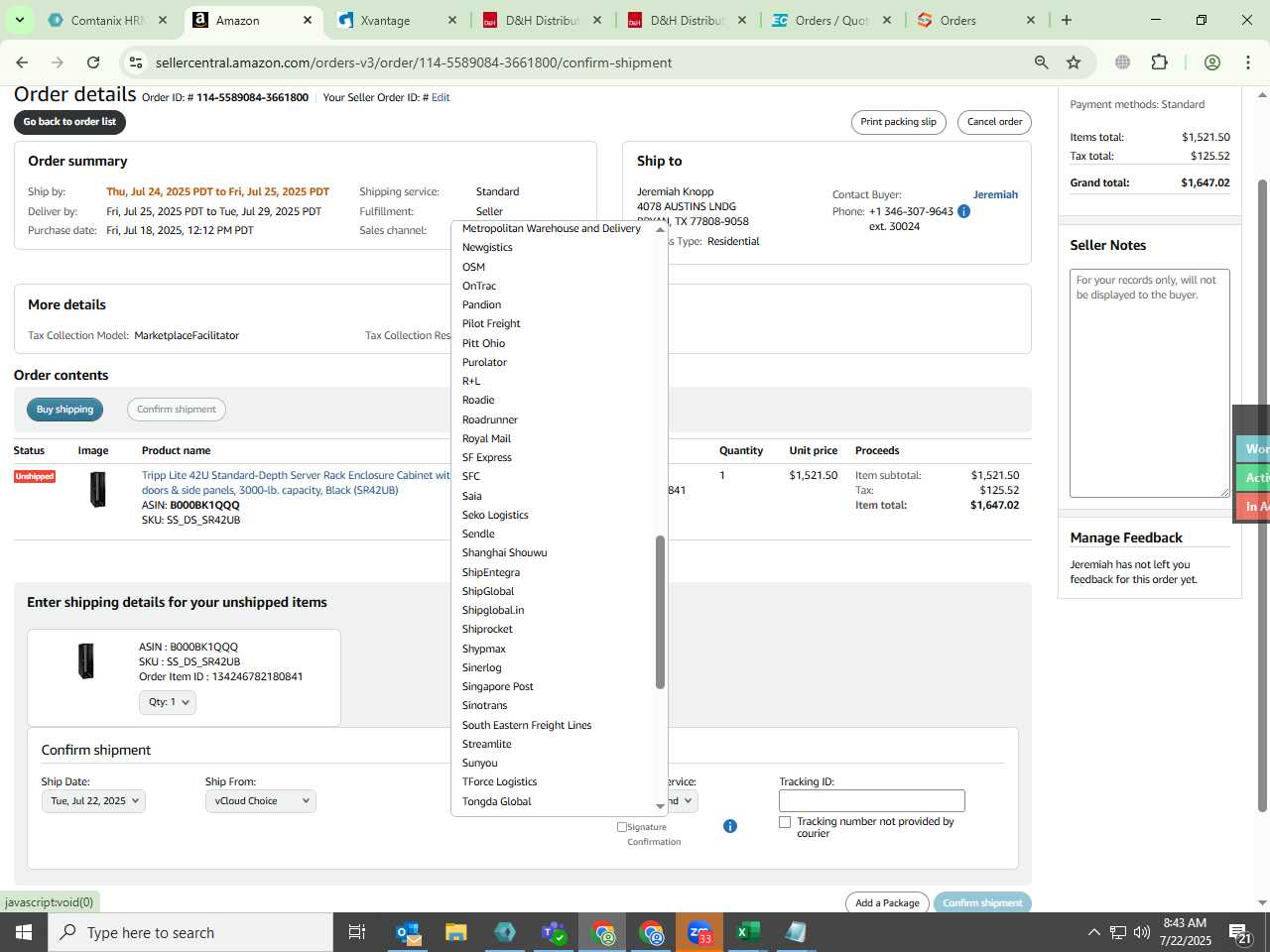The height and width of the screenshot is (952, 1270).
Task: Click the zoom magnifier icon in address bar
Action: pyautogui.click(x=1041, y=62)
